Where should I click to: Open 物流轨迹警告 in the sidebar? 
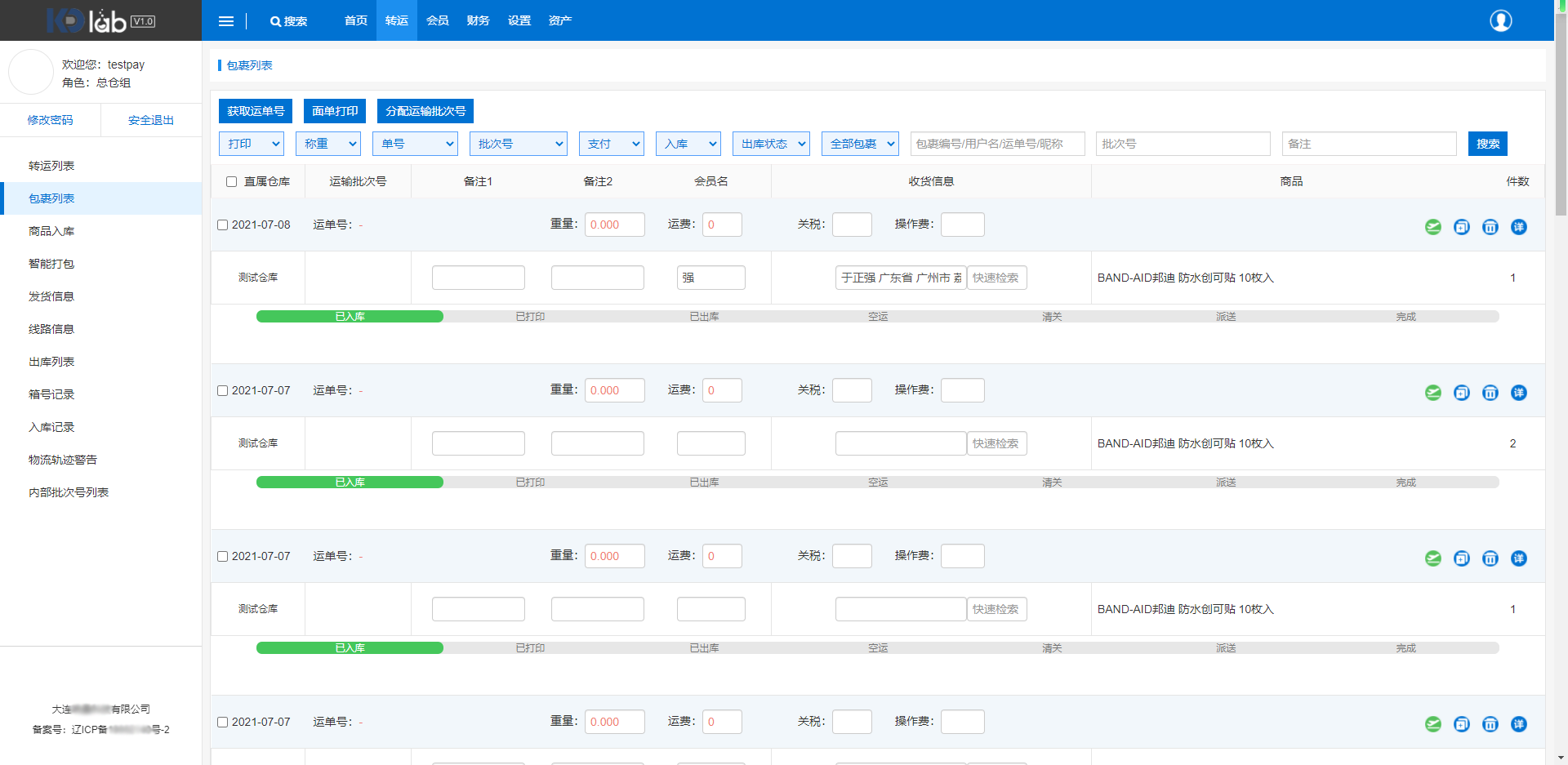(x=100, y=460)
